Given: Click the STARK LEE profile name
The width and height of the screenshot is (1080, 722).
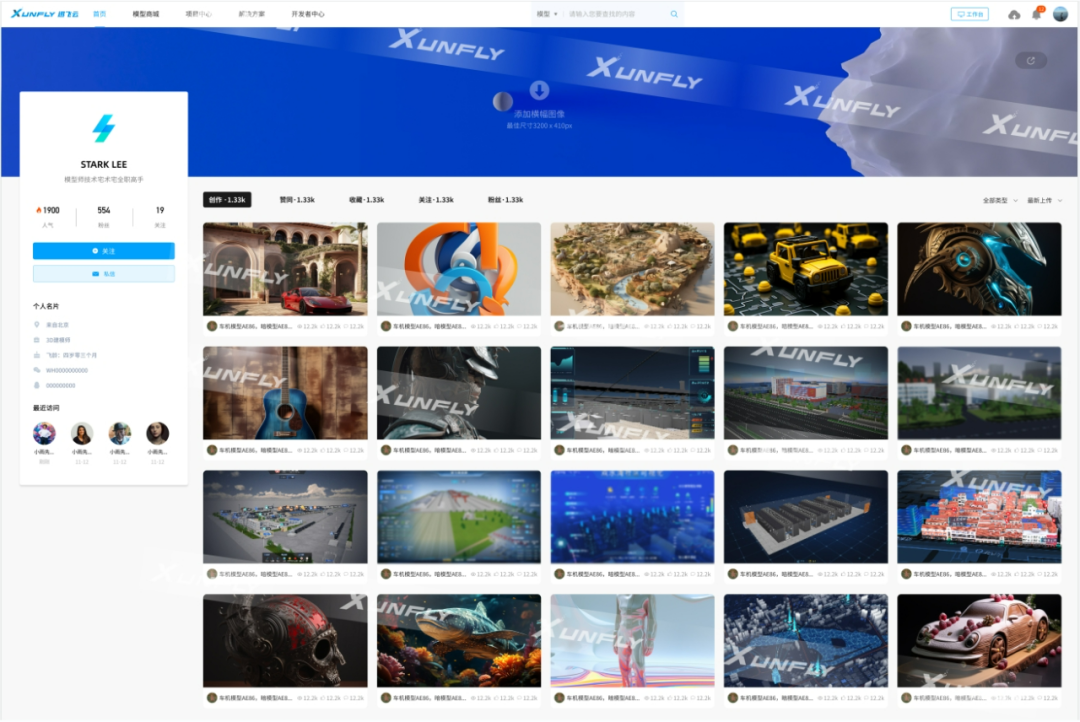Looking at the screenshot, I should [x=103, y=164].
